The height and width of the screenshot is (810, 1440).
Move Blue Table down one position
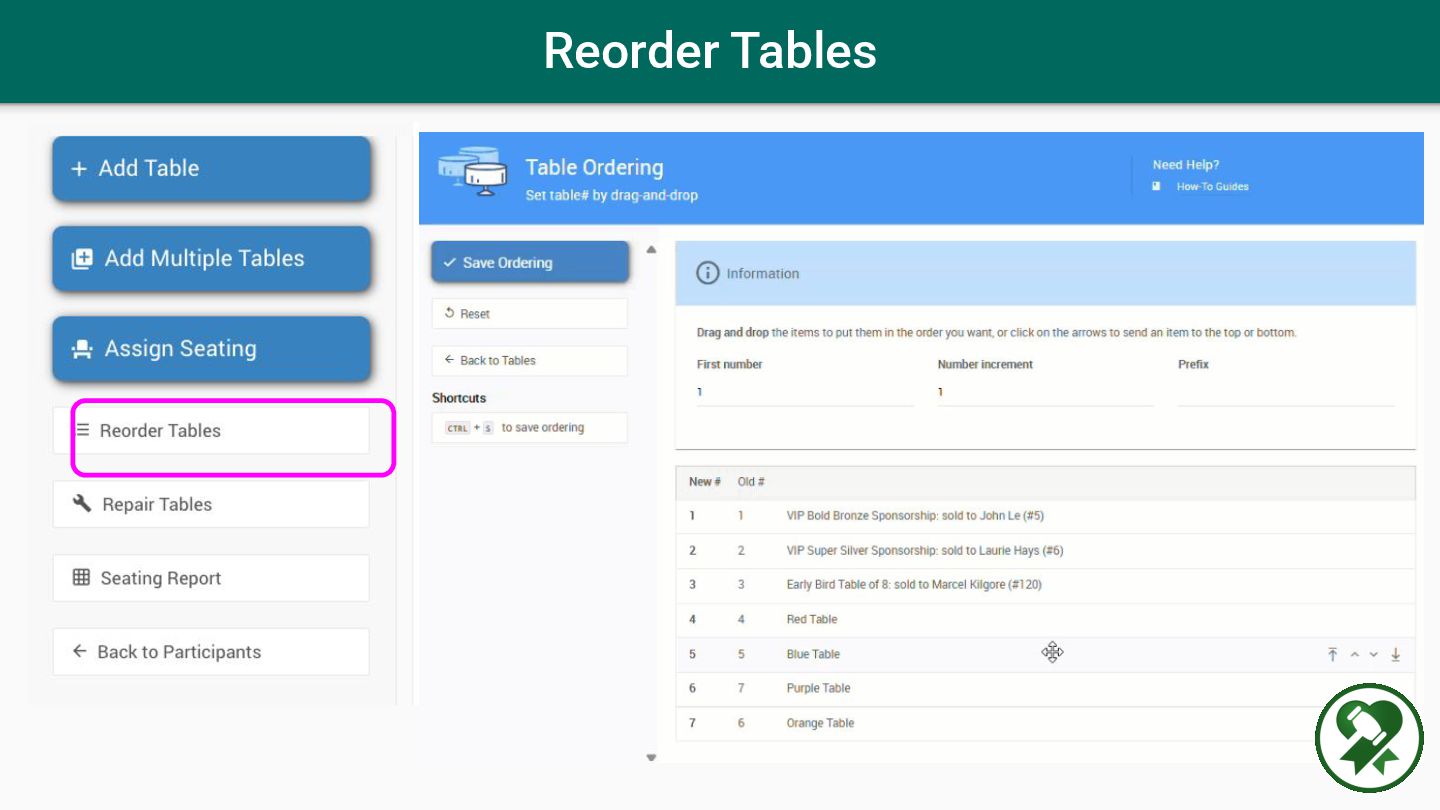pos(1374,654)
